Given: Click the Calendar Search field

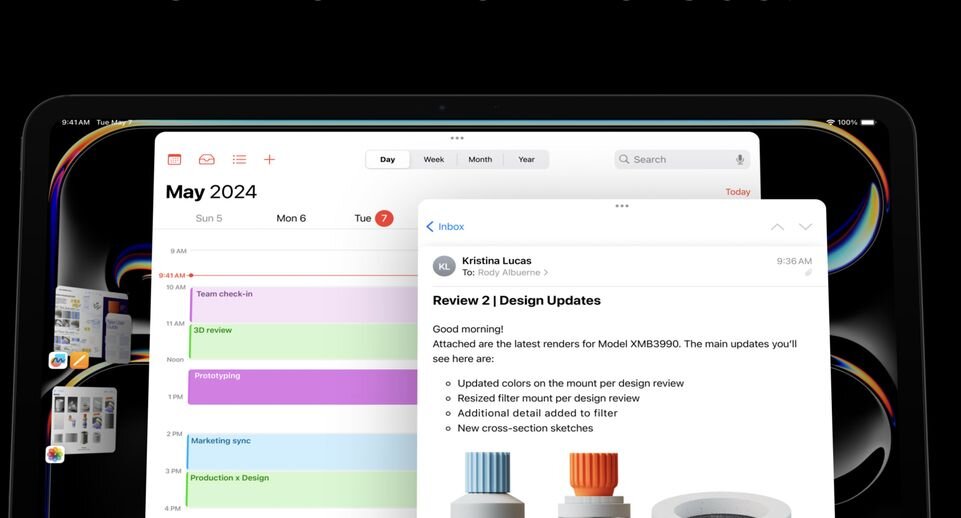Looking at the screenshot, I should 682,159.
